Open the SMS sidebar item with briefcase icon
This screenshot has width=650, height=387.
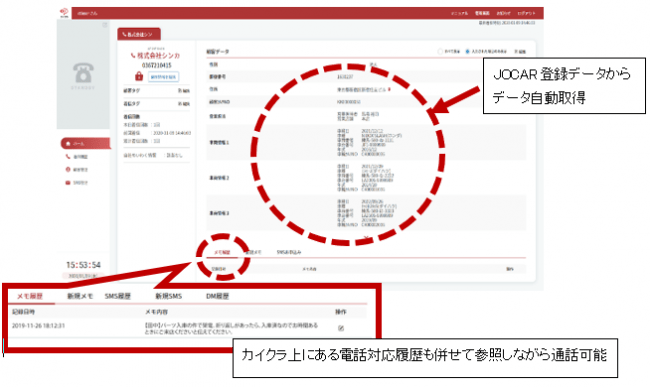[68, 182]
